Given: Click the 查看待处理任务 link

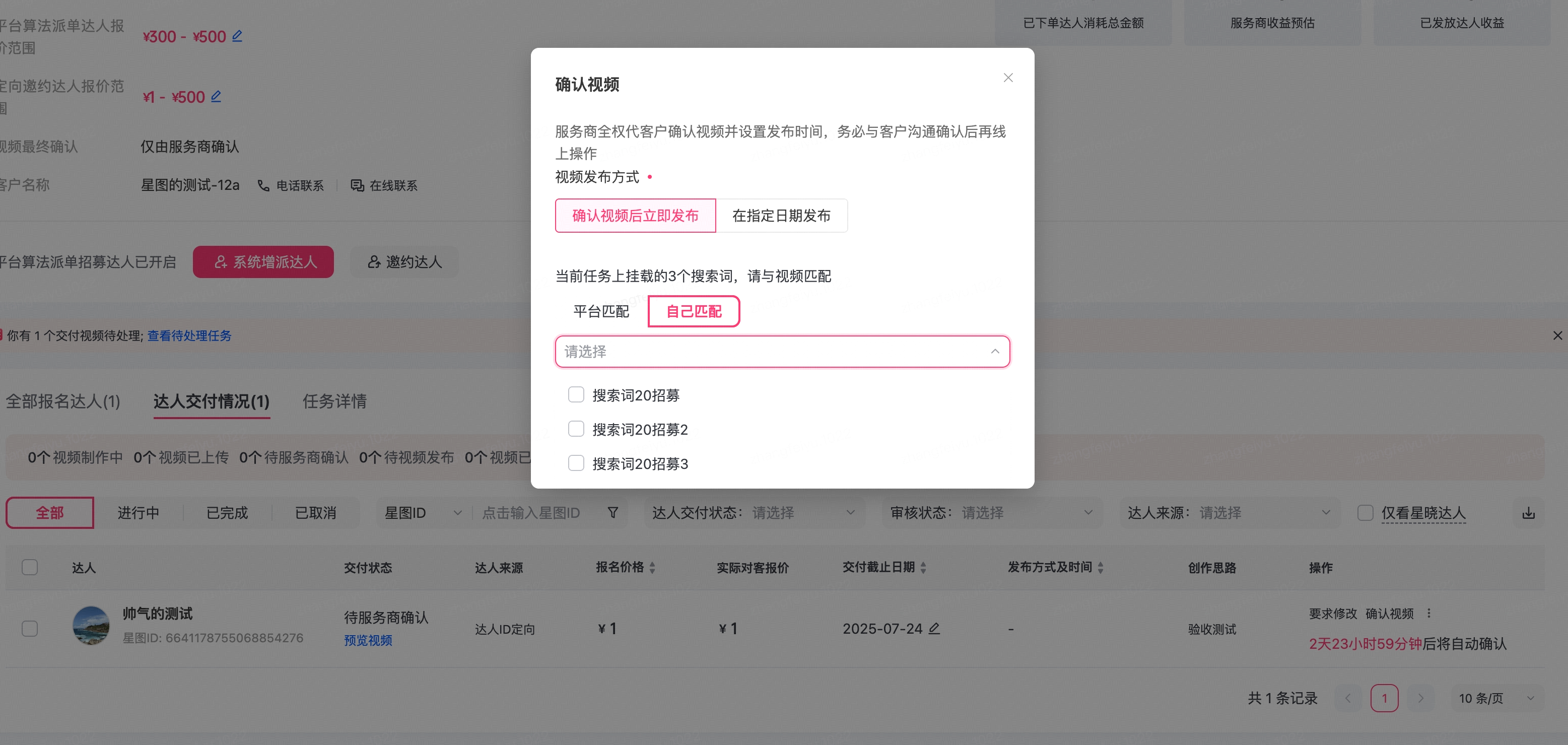Looking at the screenshot, I should coord(189,335).
